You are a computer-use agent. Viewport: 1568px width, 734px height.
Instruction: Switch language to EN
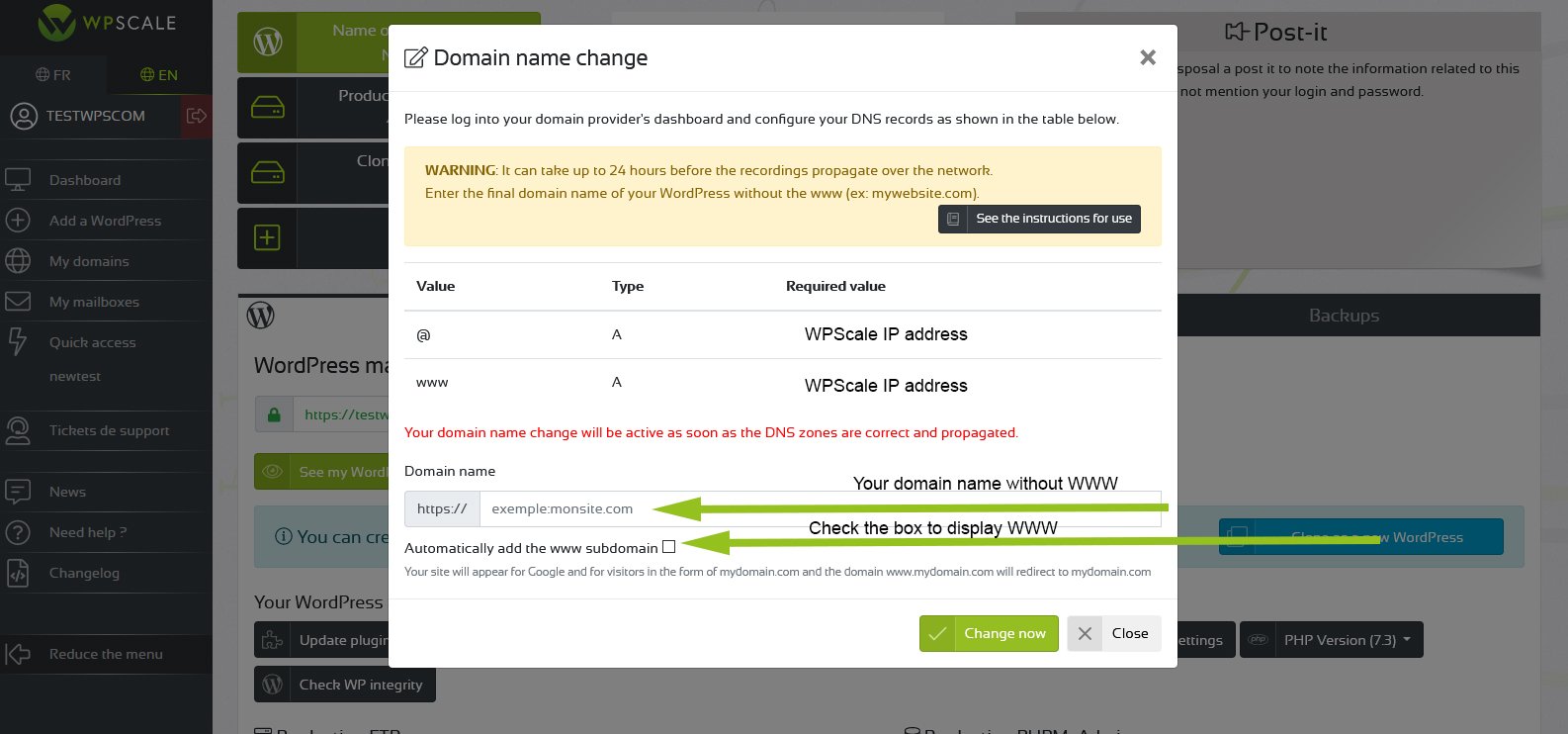point(159,75)
